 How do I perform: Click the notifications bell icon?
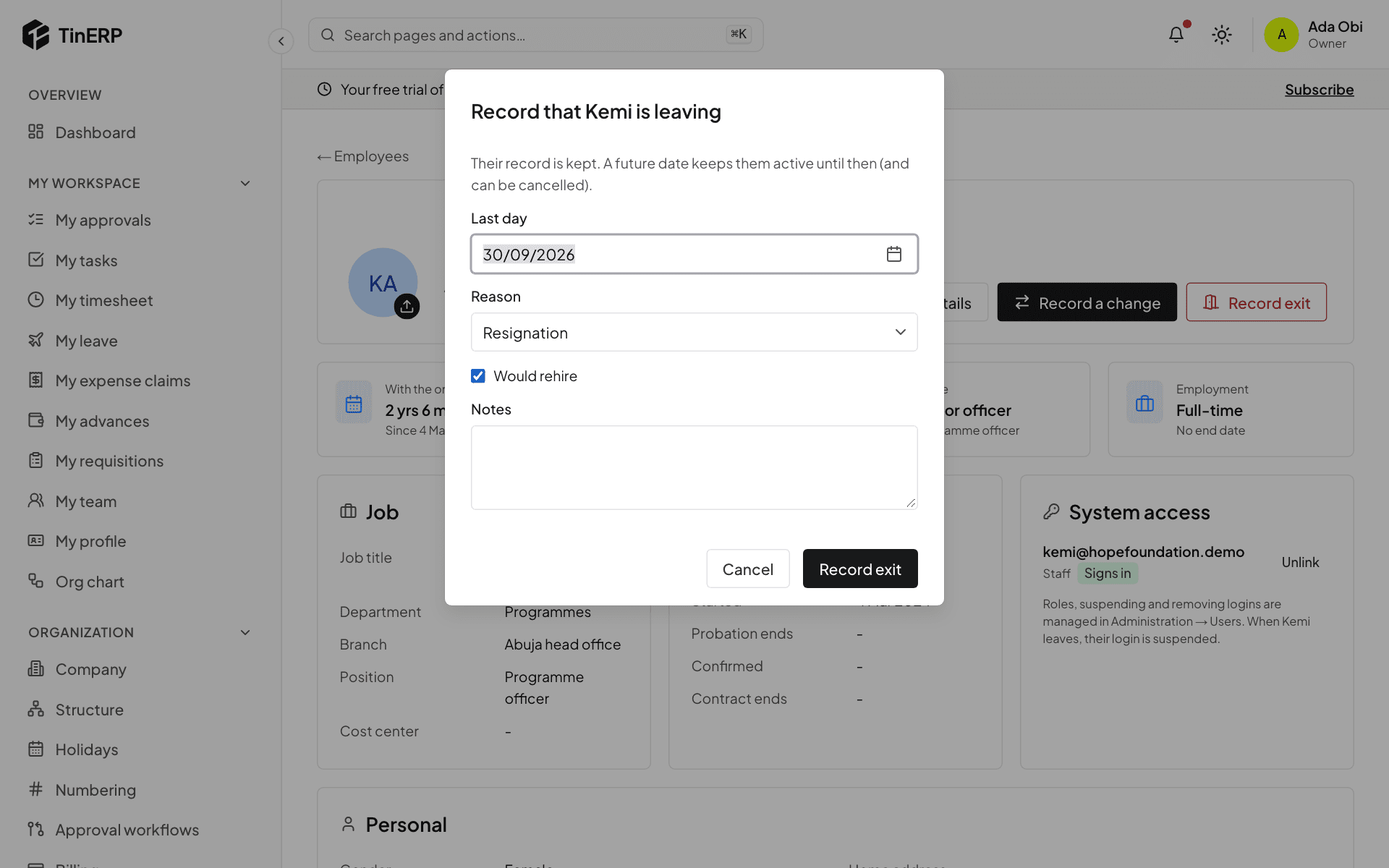tap(1176, 35)
